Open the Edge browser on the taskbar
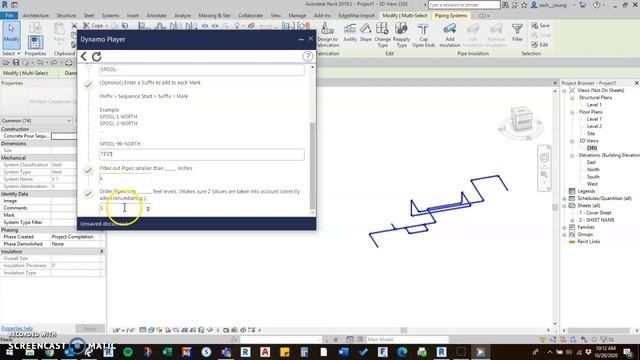The image size is (640, 360). click(402, 351)
